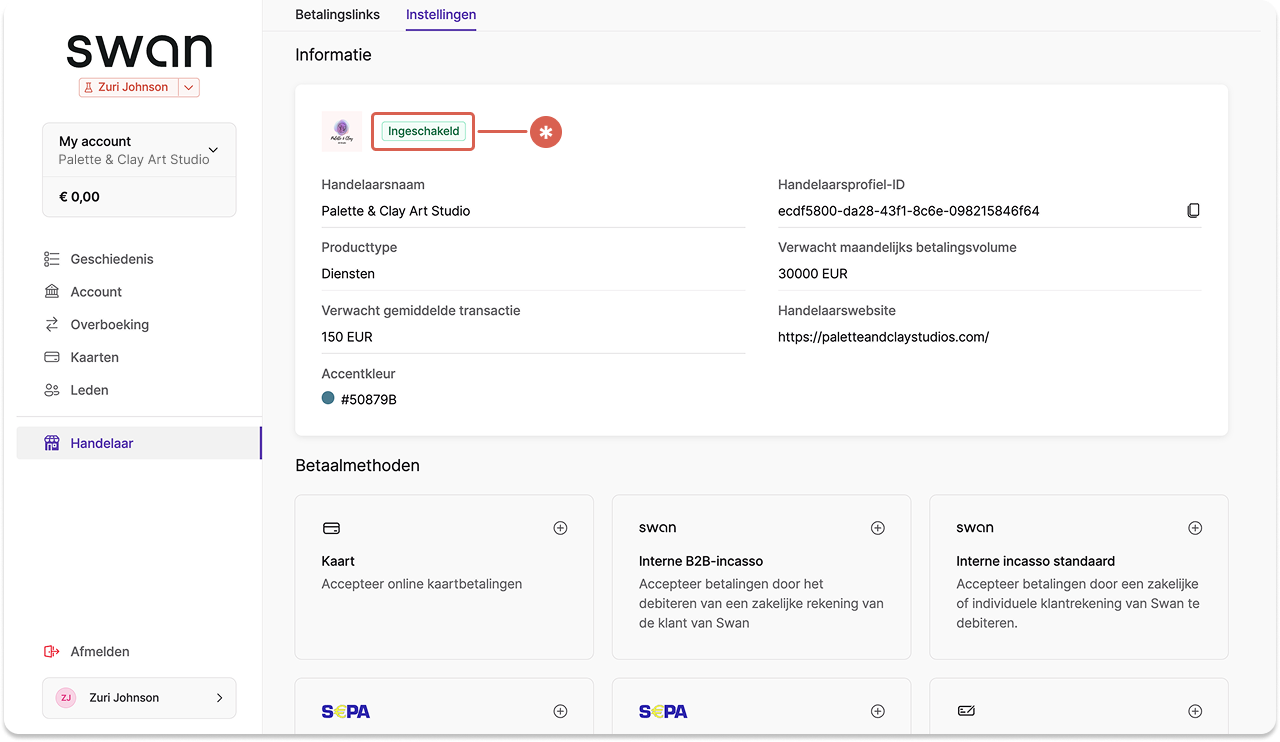This screenshot has width=1280, height=742.
Task: Open Zuri Johnson profile chevron at bottom
Action: click(x=219, y=698)
